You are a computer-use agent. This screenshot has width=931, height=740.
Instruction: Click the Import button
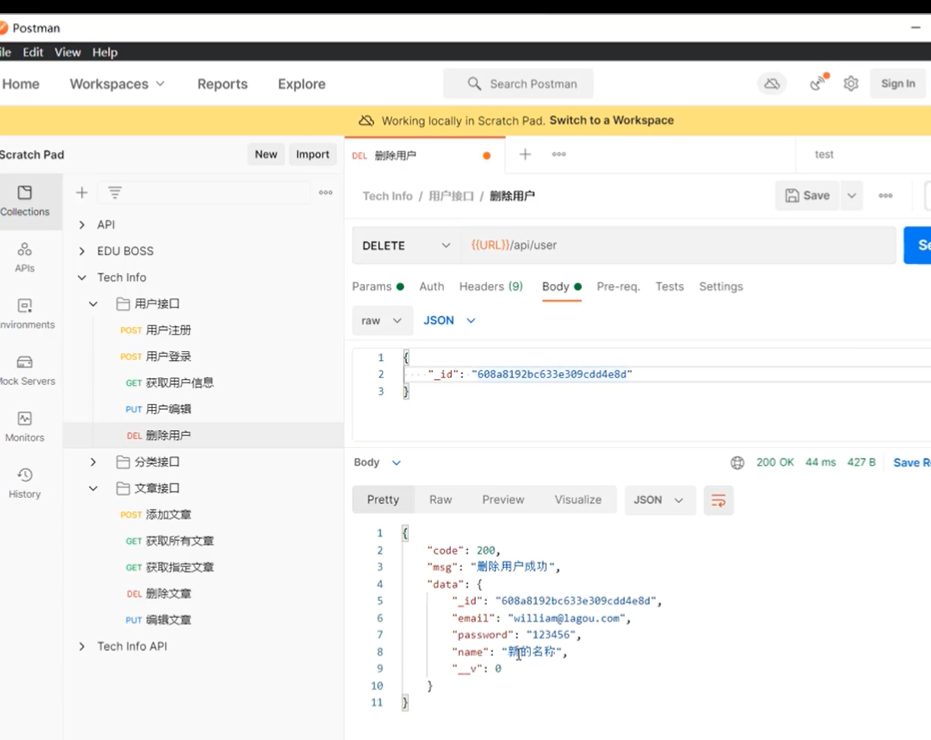[312, 154]
